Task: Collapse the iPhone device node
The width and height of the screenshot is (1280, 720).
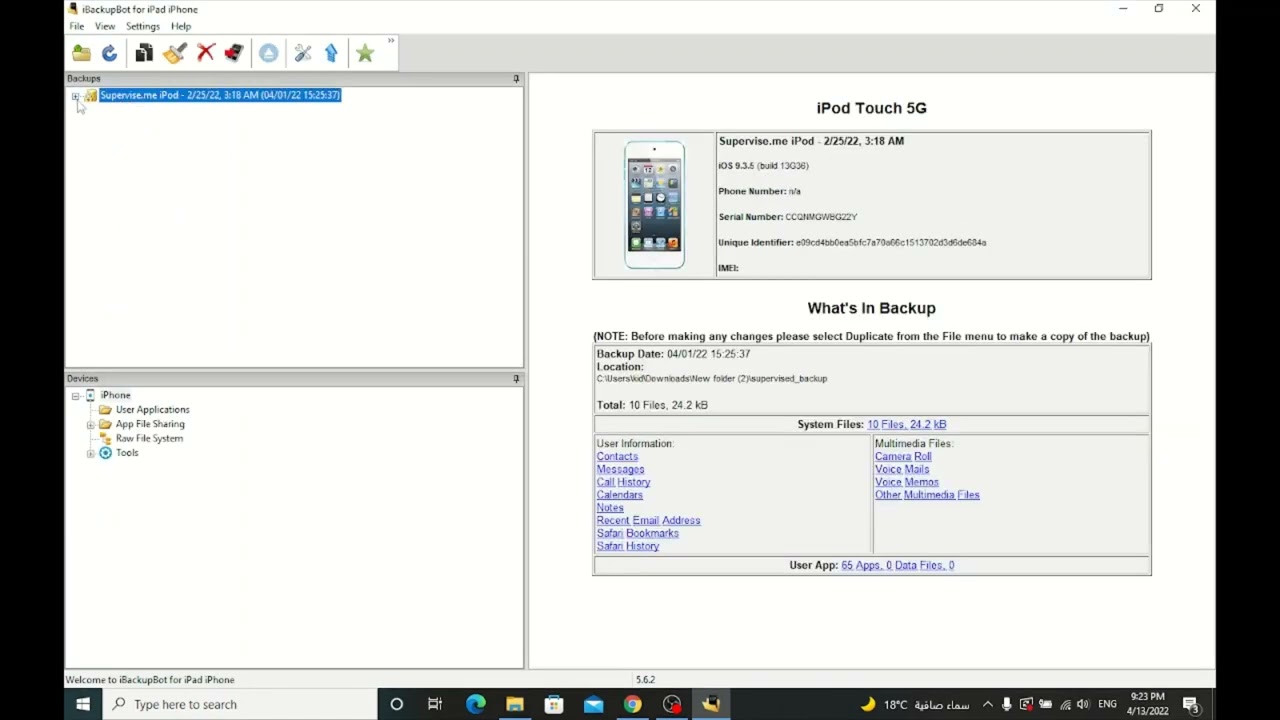Action: pos(75,396)
